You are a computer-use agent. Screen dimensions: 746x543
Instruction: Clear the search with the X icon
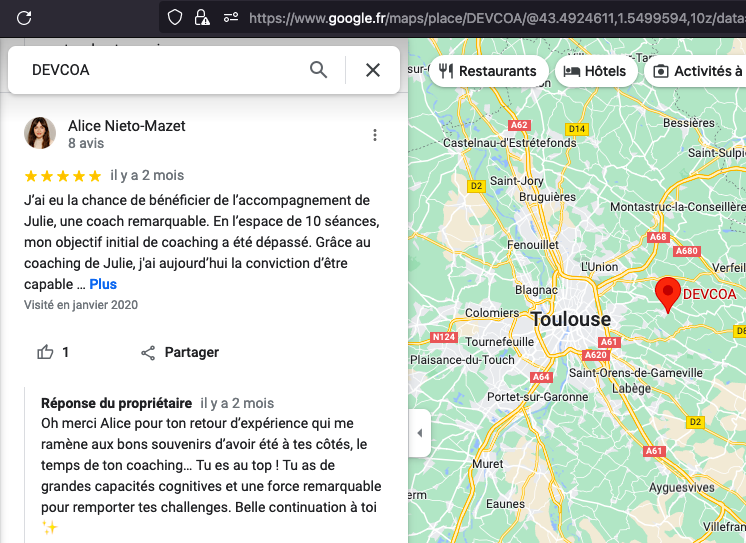click(373, 70)
